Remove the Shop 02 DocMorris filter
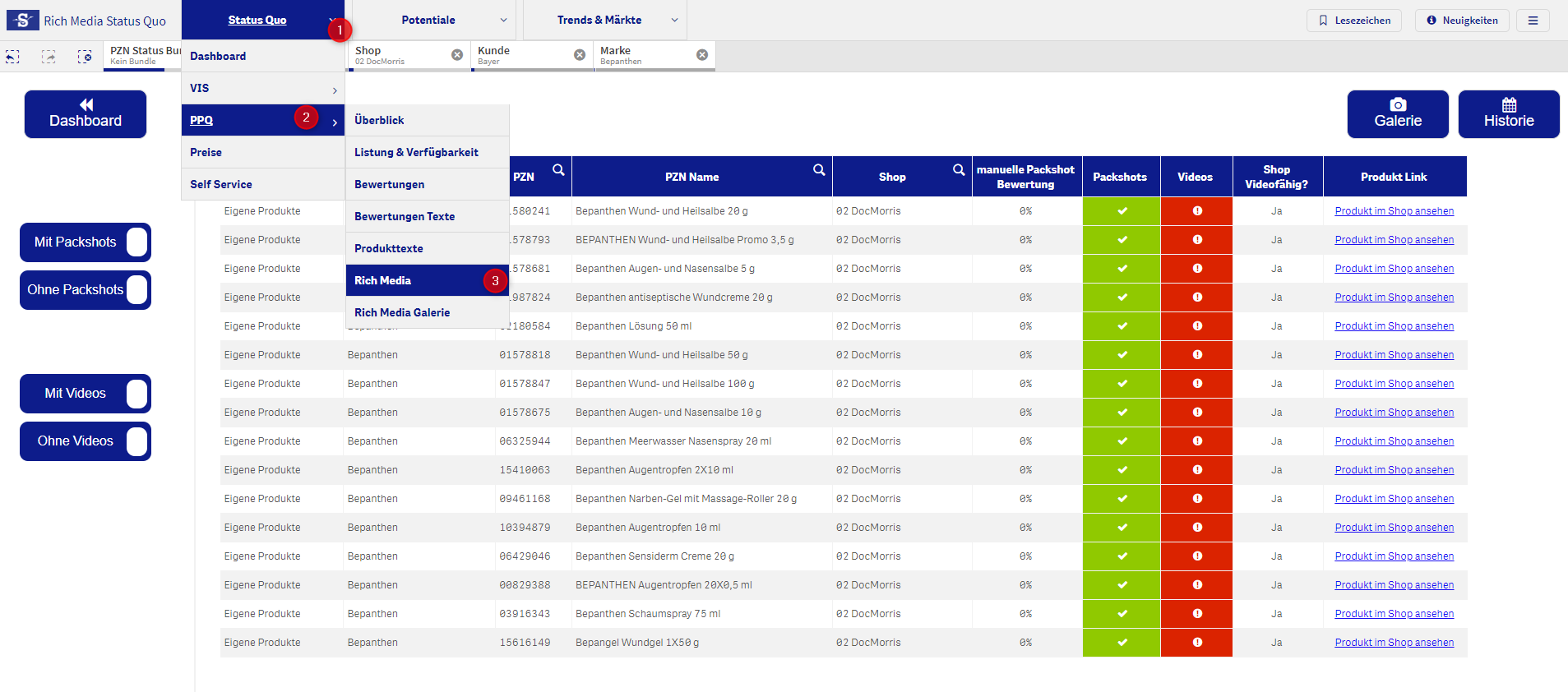Image resolution: width=1568 pixels, height=692 pixels. click(x=457, y=55)
